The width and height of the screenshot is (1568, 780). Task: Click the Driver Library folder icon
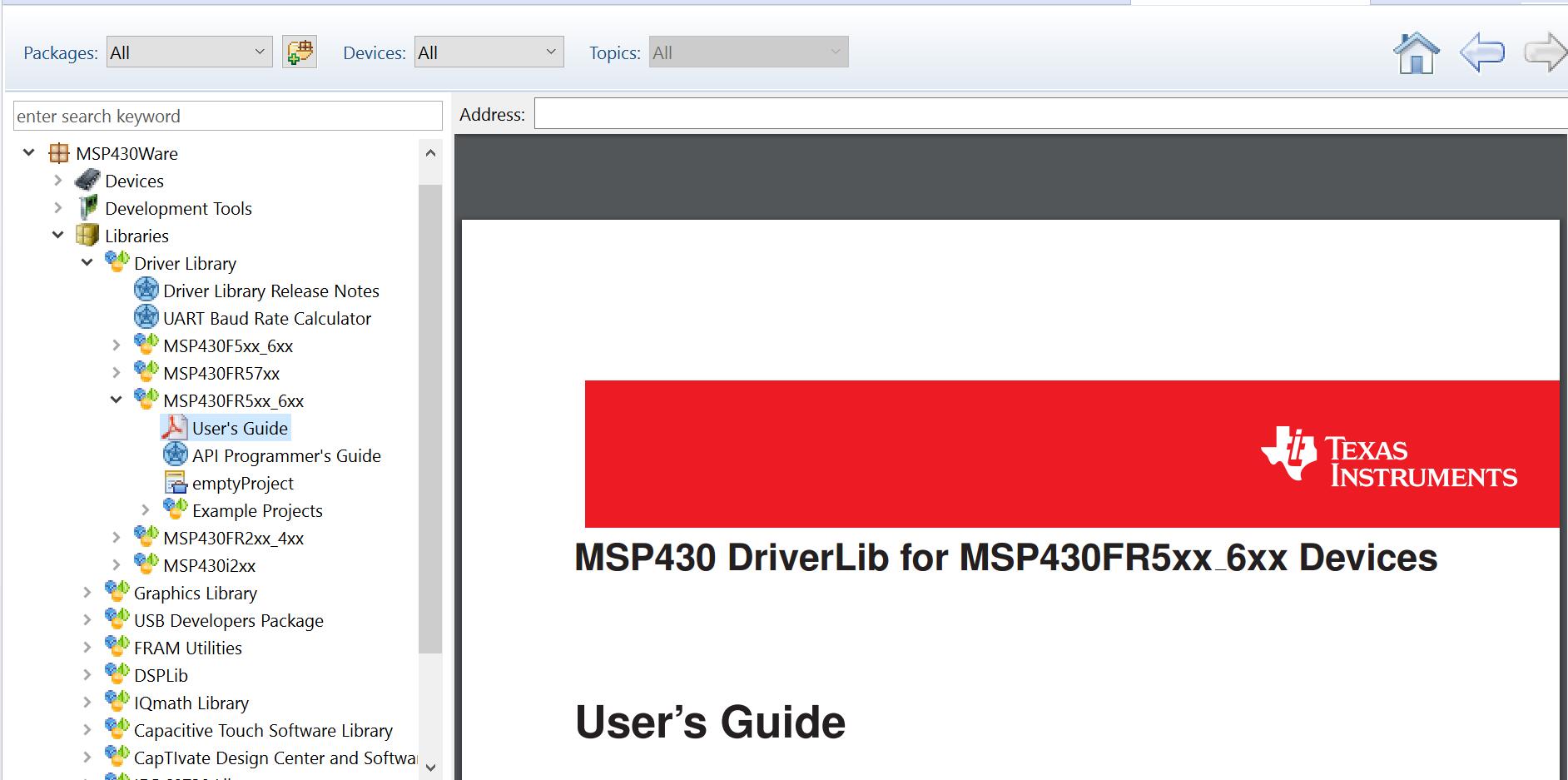click(x=117, y=262)
